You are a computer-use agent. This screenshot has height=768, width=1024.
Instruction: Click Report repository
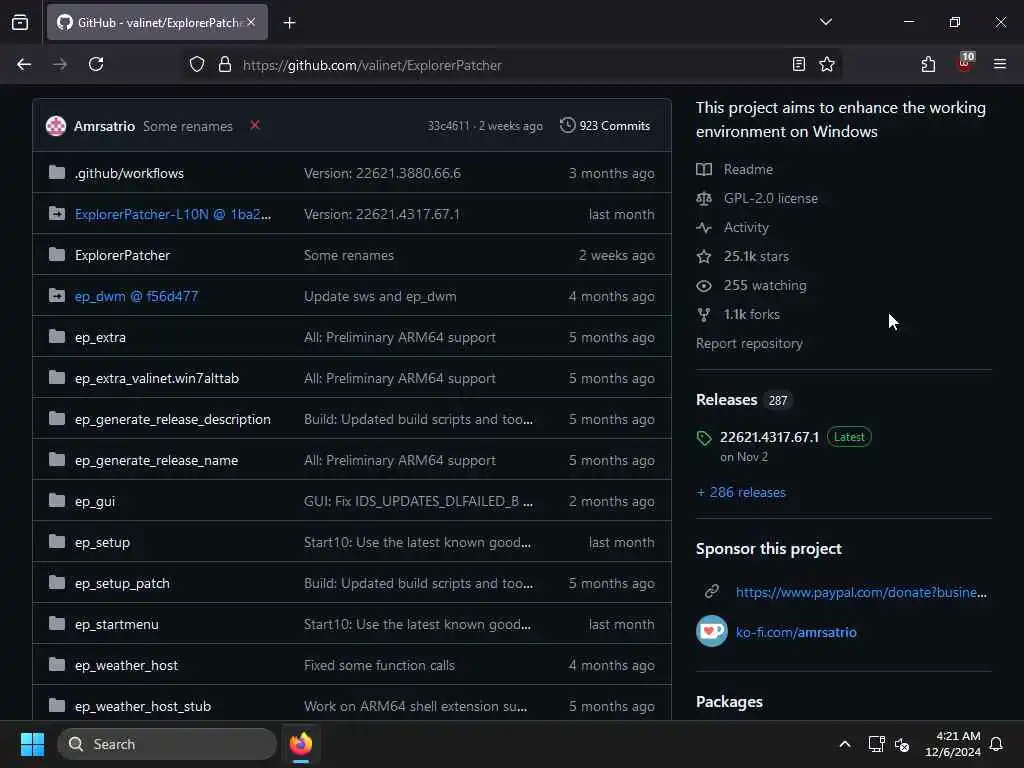pos(749,344)
